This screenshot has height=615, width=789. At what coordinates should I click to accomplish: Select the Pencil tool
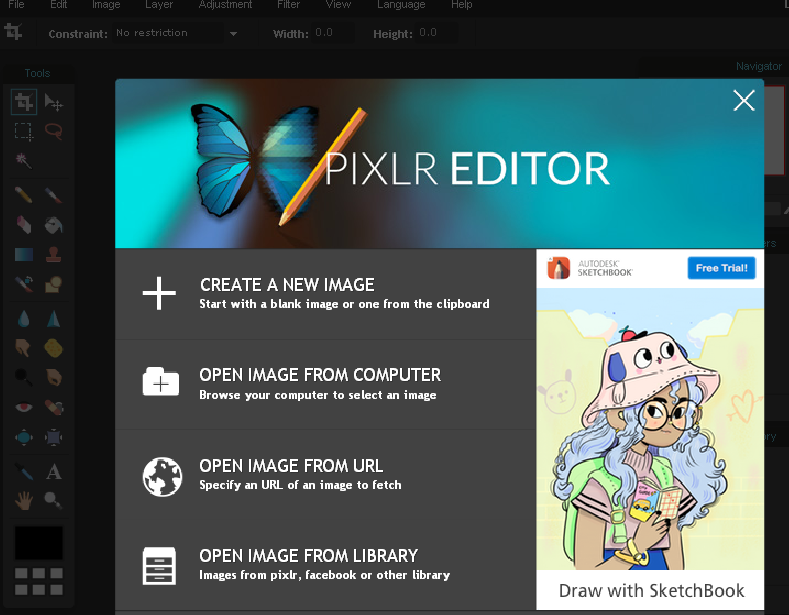coord(24,195)
